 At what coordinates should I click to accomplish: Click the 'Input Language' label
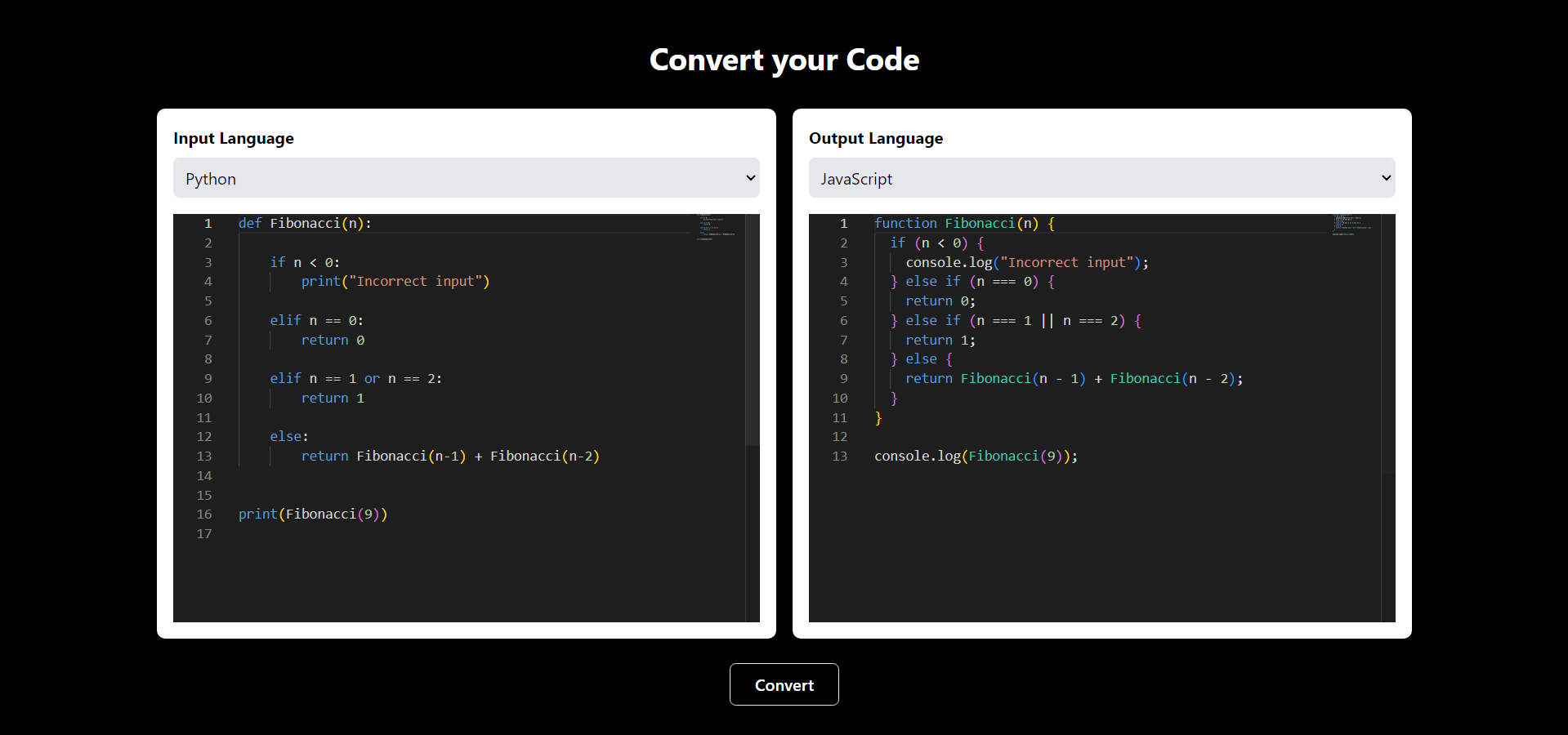point(234,139)
